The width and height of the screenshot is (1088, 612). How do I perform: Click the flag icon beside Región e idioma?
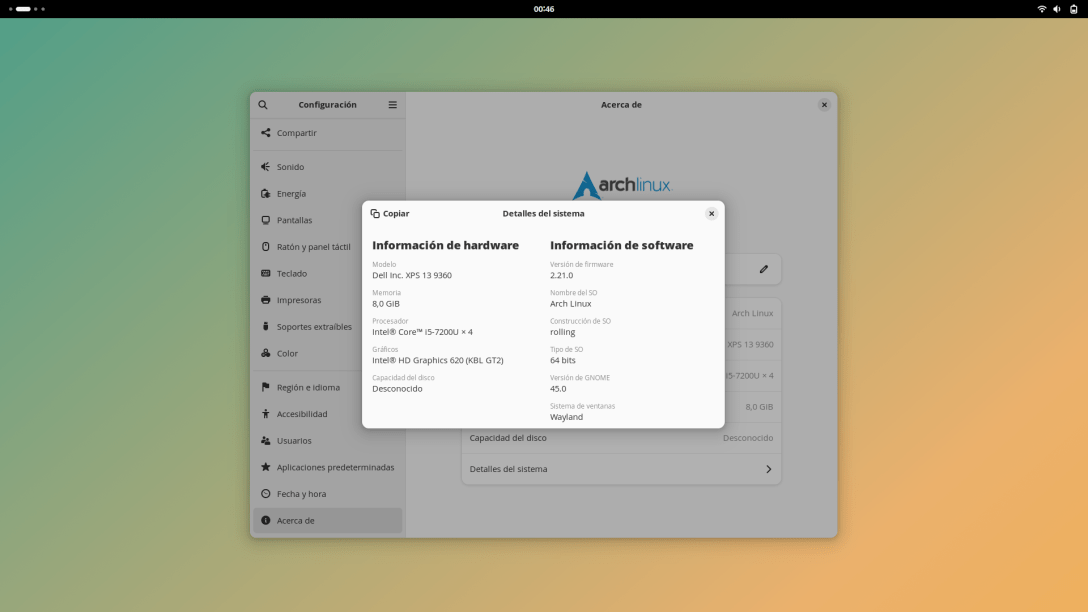[x=266, y=387]
